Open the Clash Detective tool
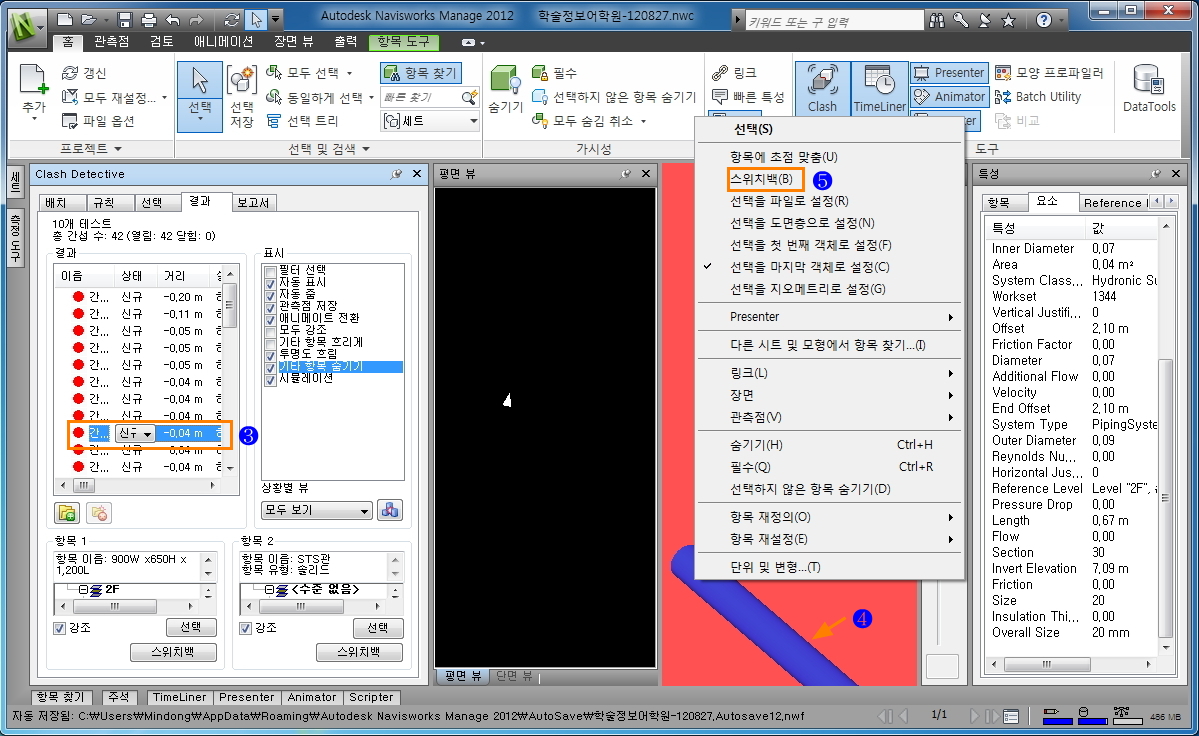The width and height of the screenshot is (1199, 736). click(x=822, y=87)
